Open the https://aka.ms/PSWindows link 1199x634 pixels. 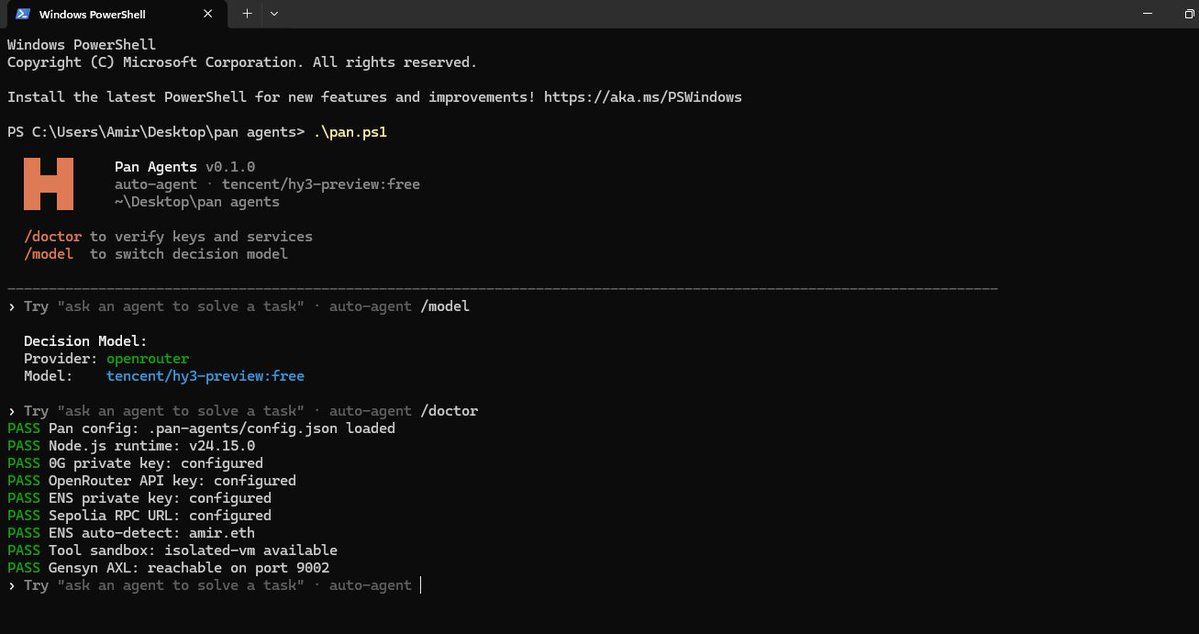pyautogui.click(x=643, y=97)
